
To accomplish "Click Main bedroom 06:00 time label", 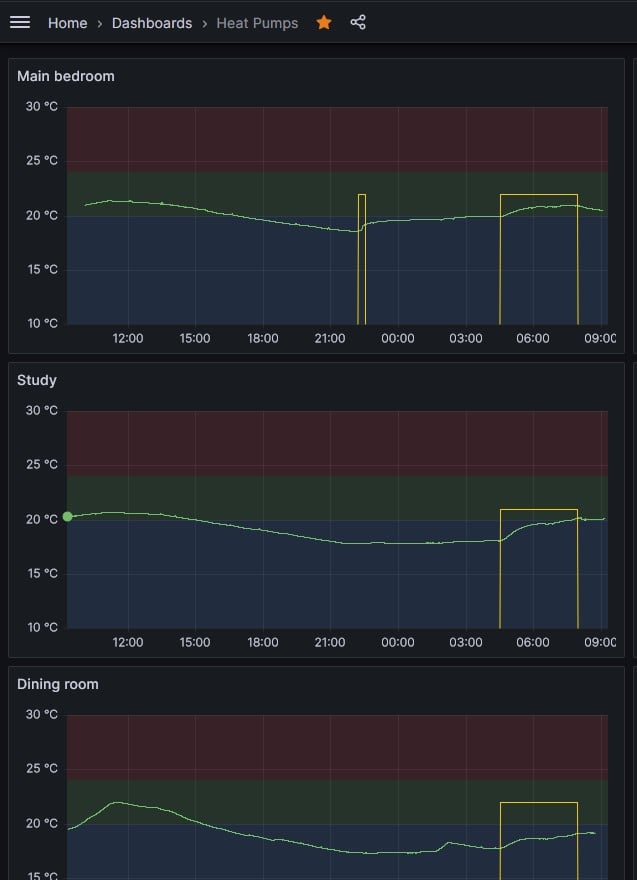I will tap(533, 338).
